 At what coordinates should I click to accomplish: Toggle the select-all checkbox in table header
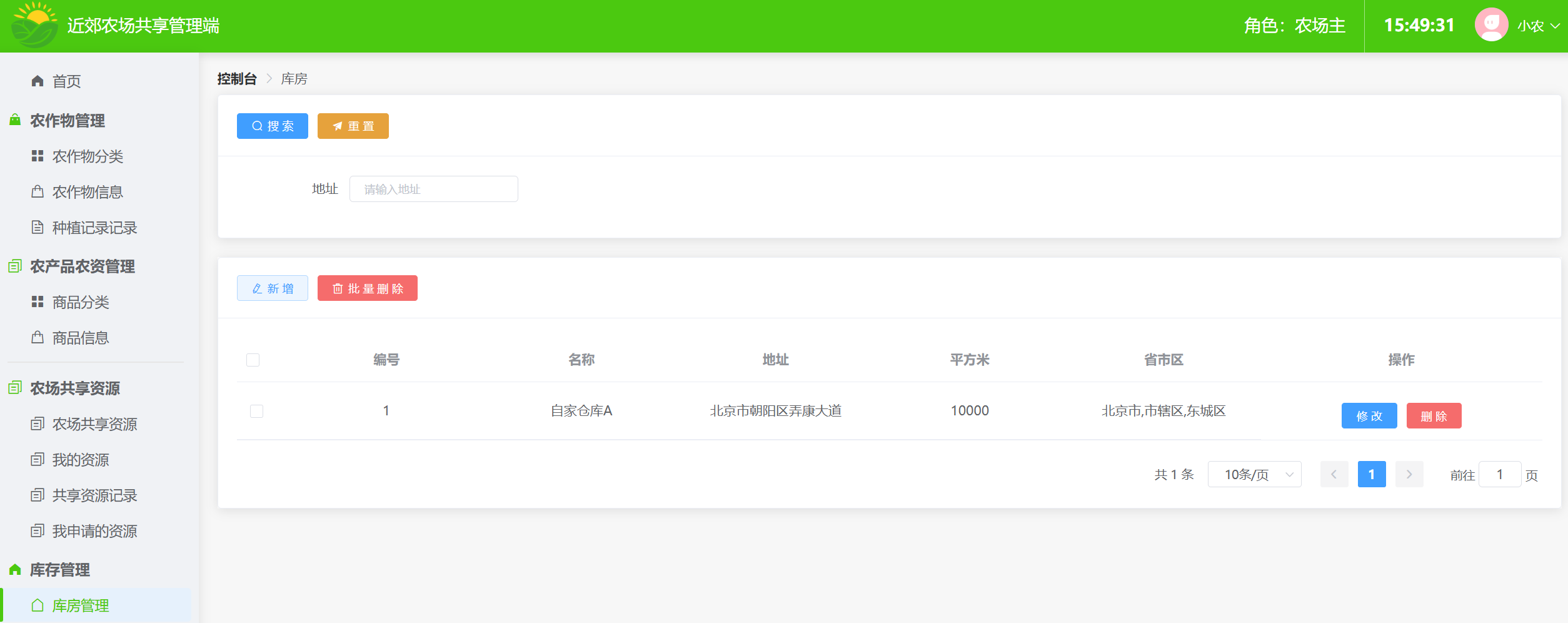pyautogui.click(x=253, y=360)
